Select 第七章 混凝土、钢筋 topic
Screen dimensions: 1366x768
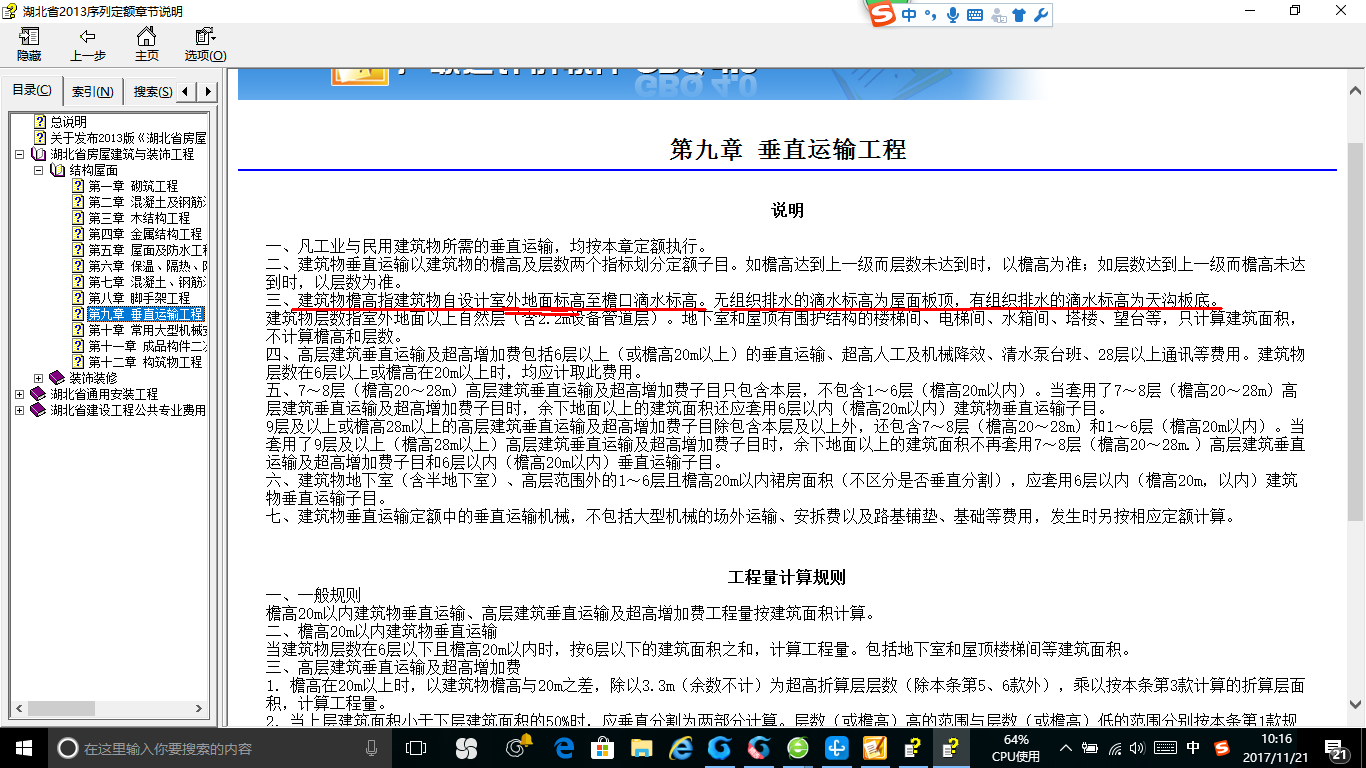pos(147,282)
